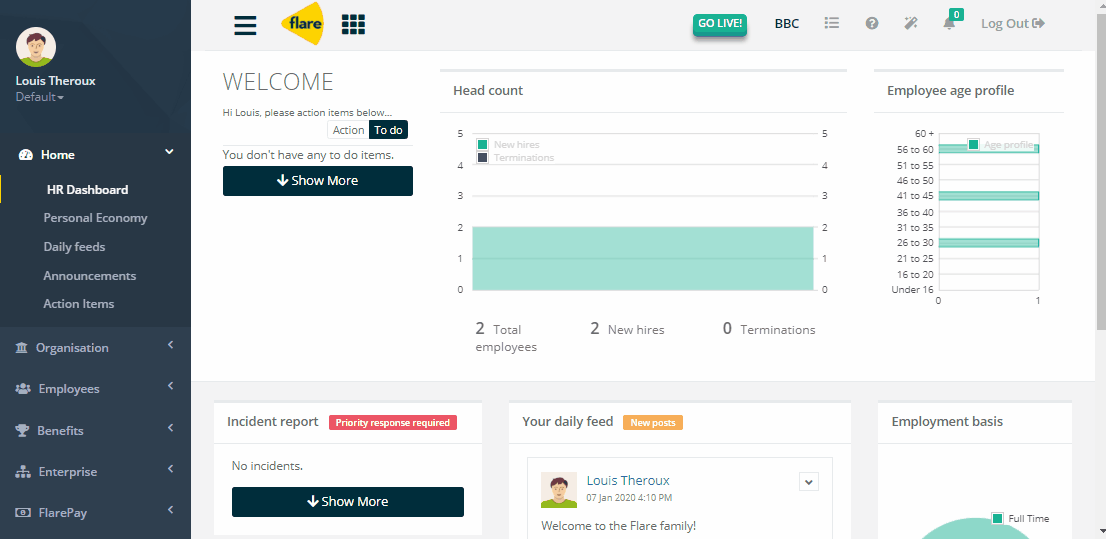Click the magic wand icon
1106x539 pixels.
911,23
